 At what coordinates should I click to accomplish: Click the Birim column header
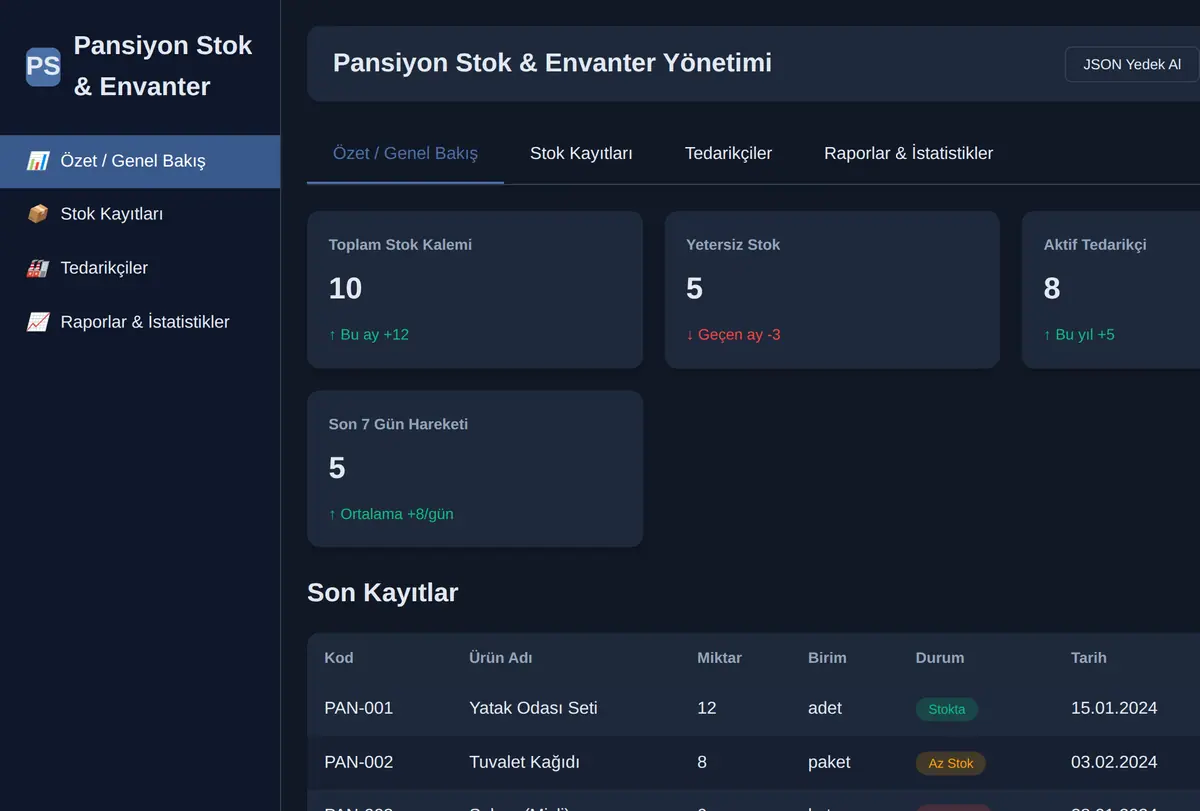click(827, 658)
